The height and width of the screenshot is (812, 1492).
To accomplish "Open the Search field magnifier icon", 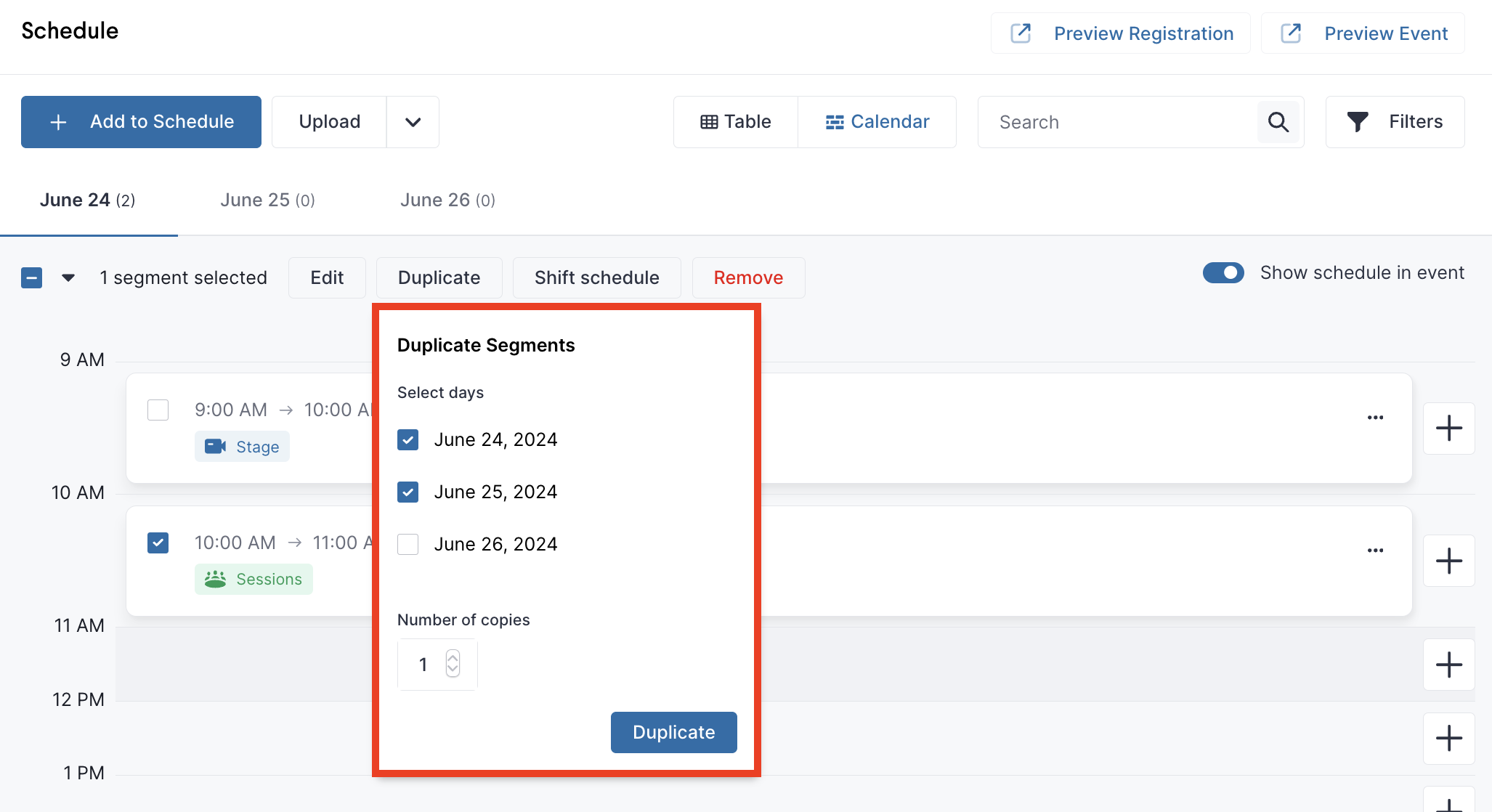I will (1278, 122).
